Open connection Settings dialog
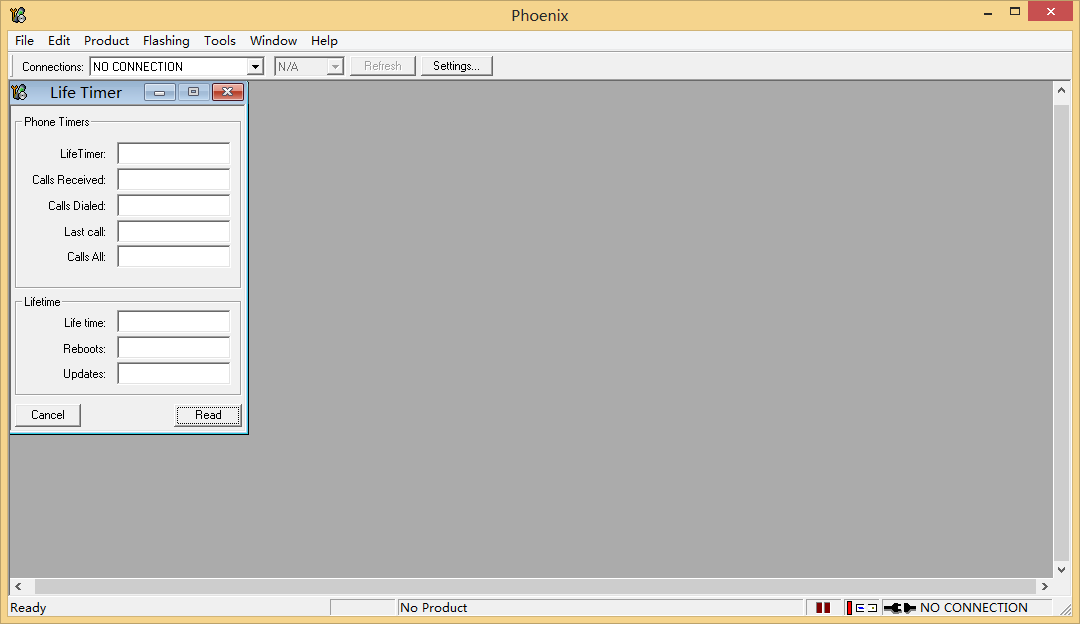The height and width of the screenshot is (624, 1080). pyautogui.click(x=456, y=66)
